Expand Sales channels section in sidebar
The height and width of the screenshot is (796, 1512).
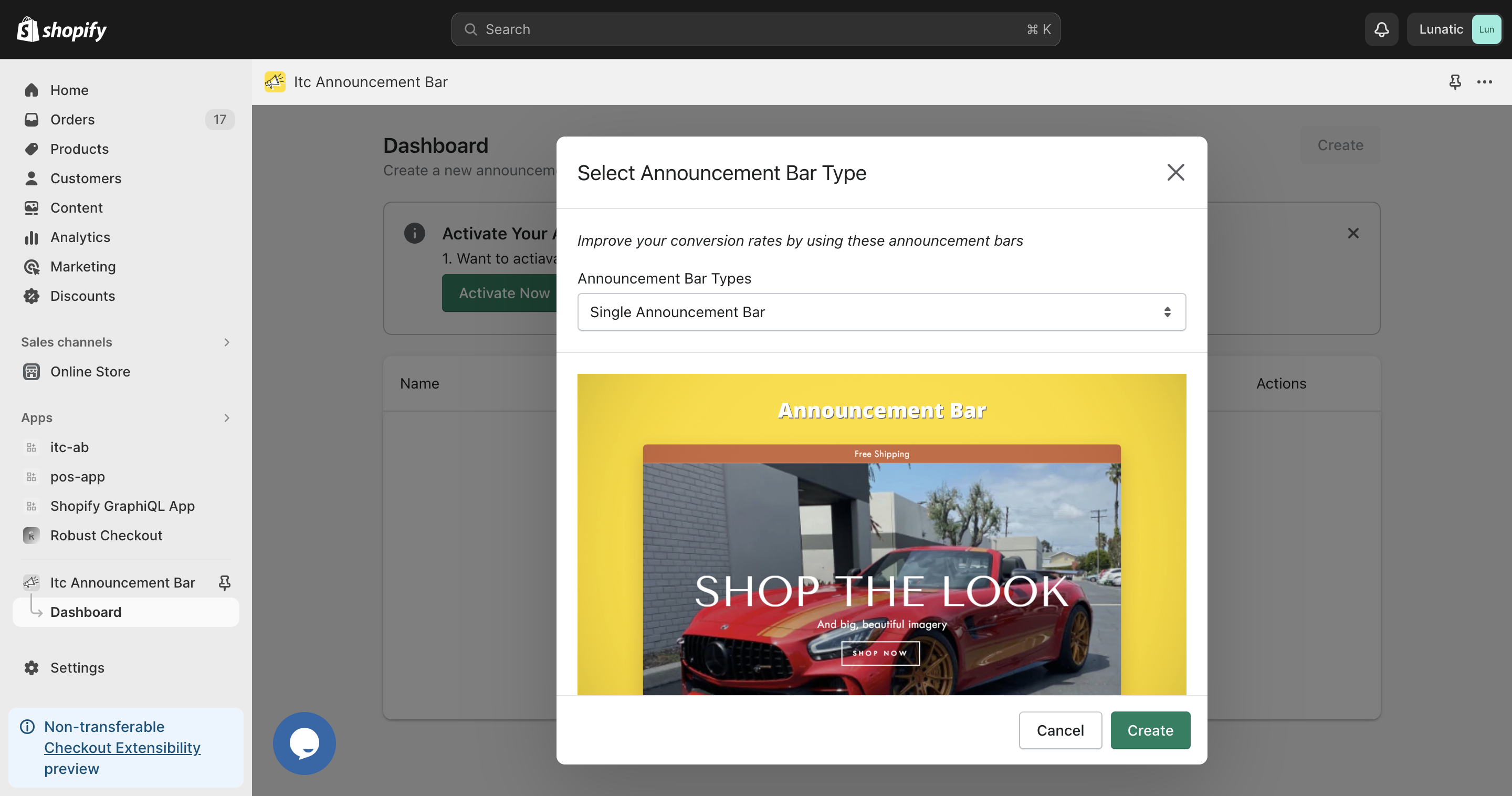click(227, 341)
